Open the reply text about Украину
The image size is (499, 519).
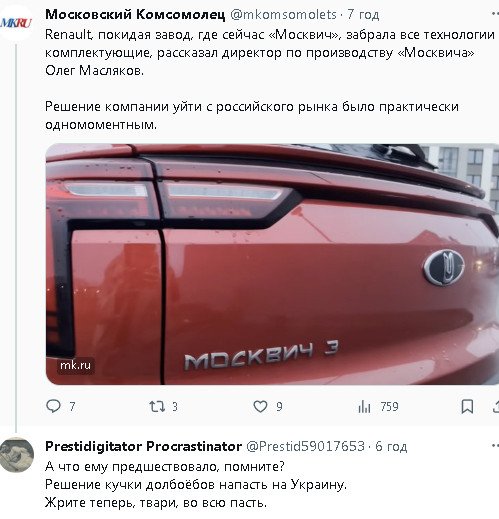(196, 484)
